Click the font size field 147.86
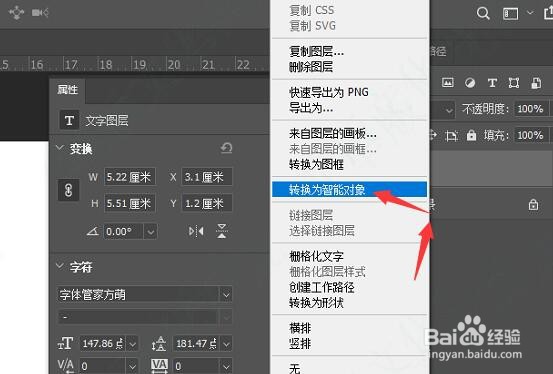This screenshot has width=553, height=374. [103, 343]
